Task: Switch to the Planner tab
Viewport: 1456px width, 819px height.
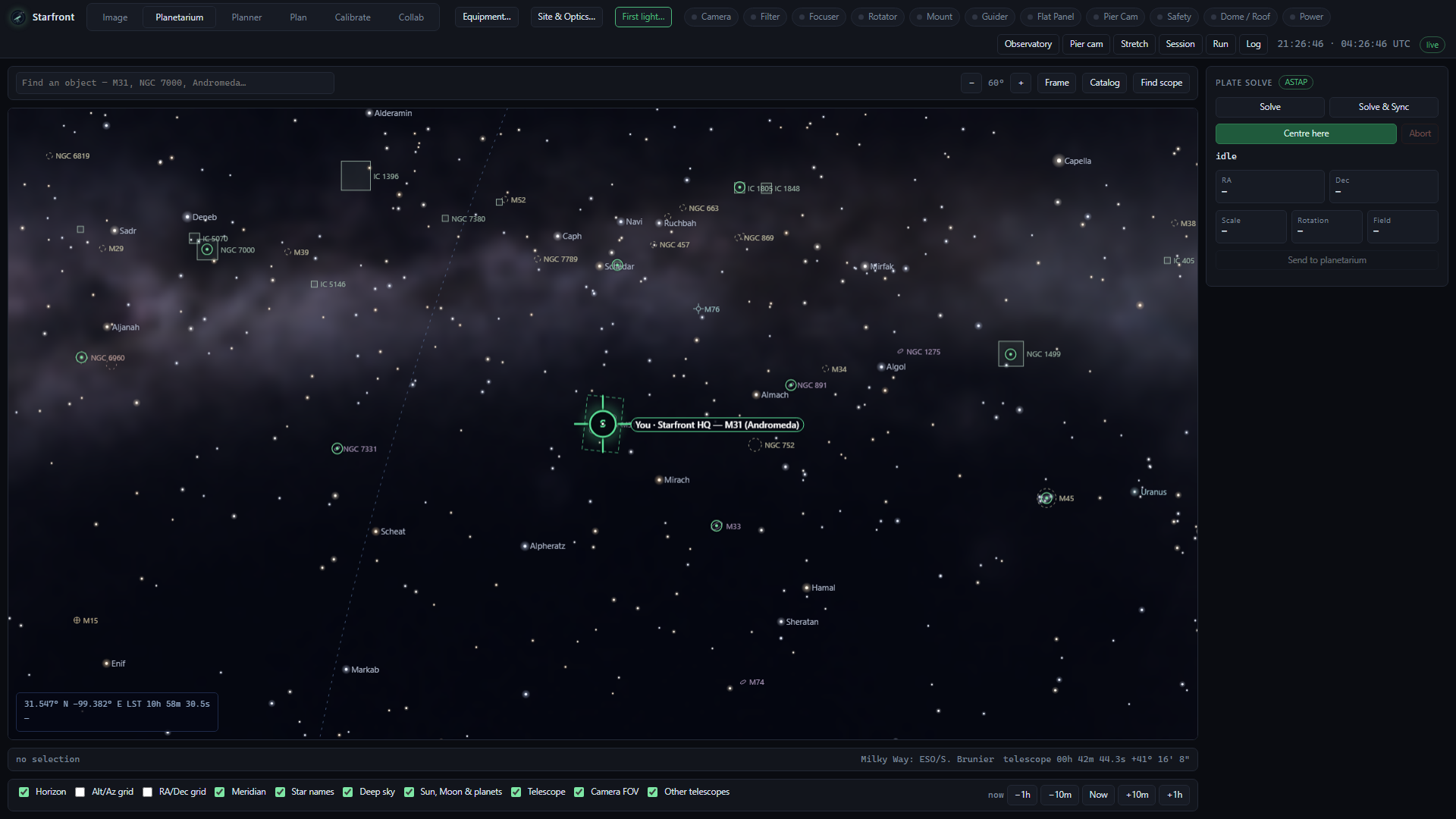Action: [x=246, y=17]
